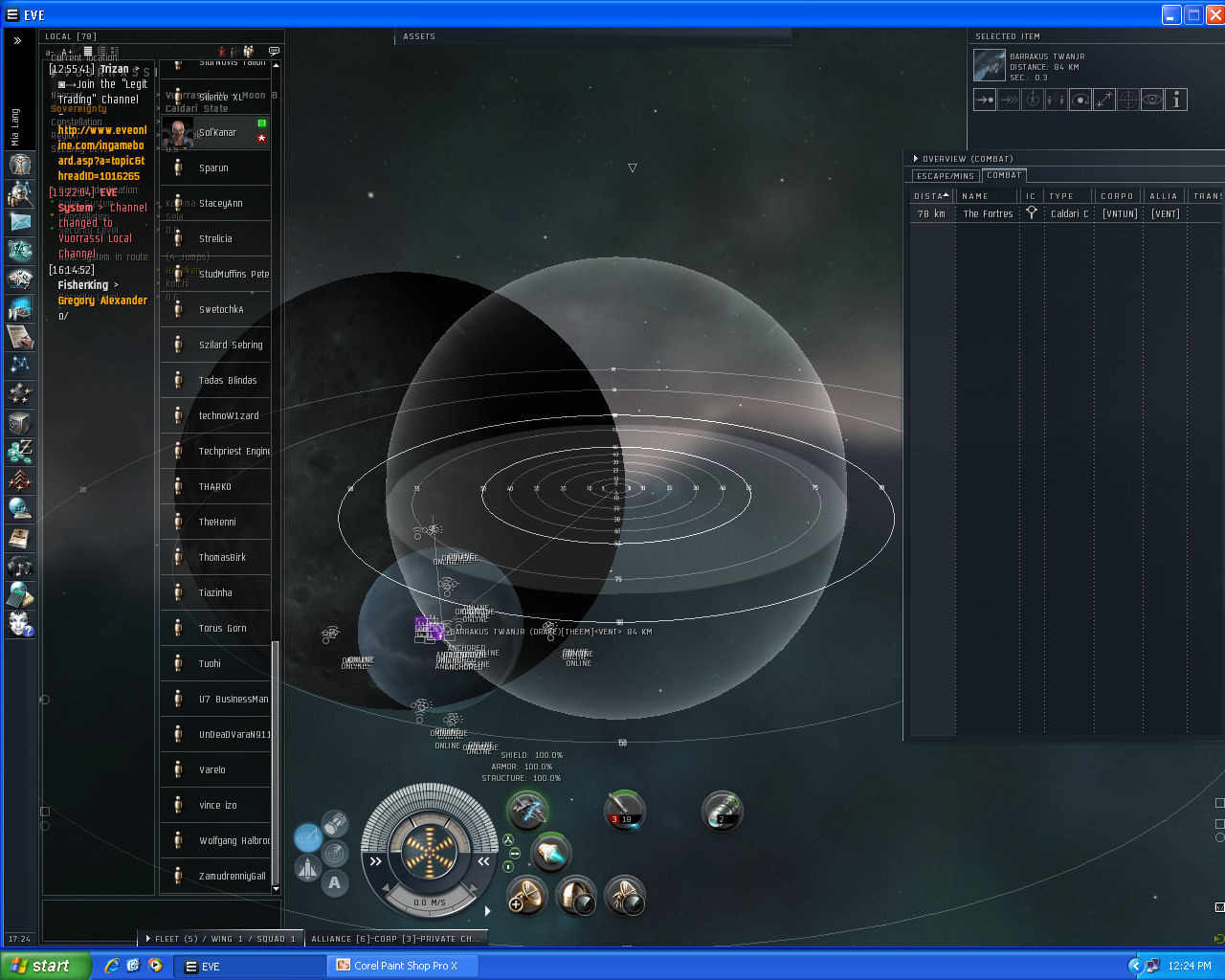1225x980 pixels.
Task: Click the Look At eye button
Action: [1152, 99]
